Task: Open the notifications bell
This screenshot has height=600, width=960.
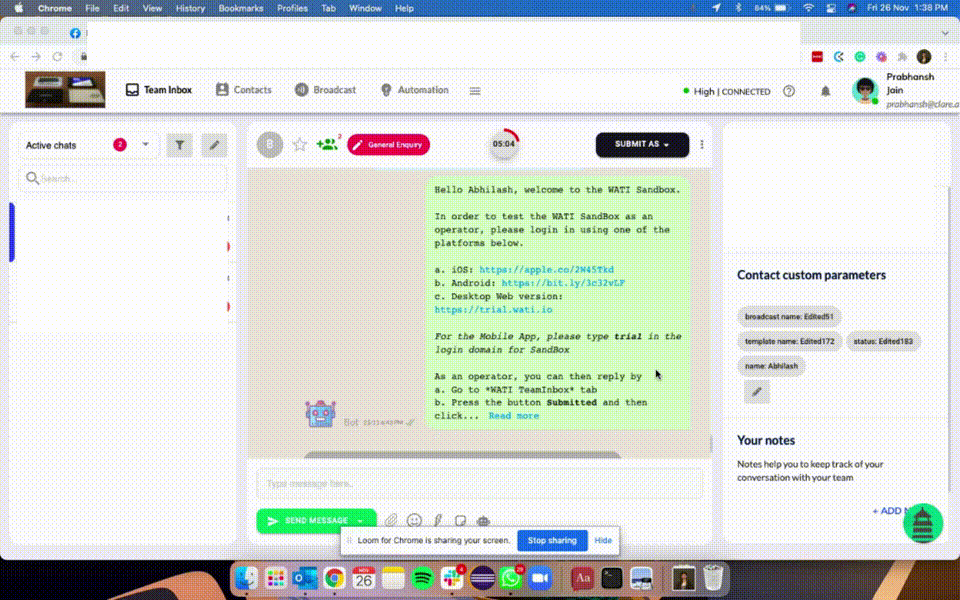Action: (825, 91)
